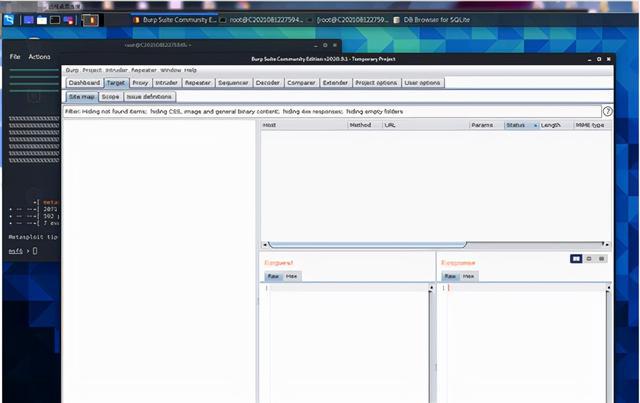This screenshot has width=640, height=403.
Task: Open the Project options tab
Action: tap(376, 83)
